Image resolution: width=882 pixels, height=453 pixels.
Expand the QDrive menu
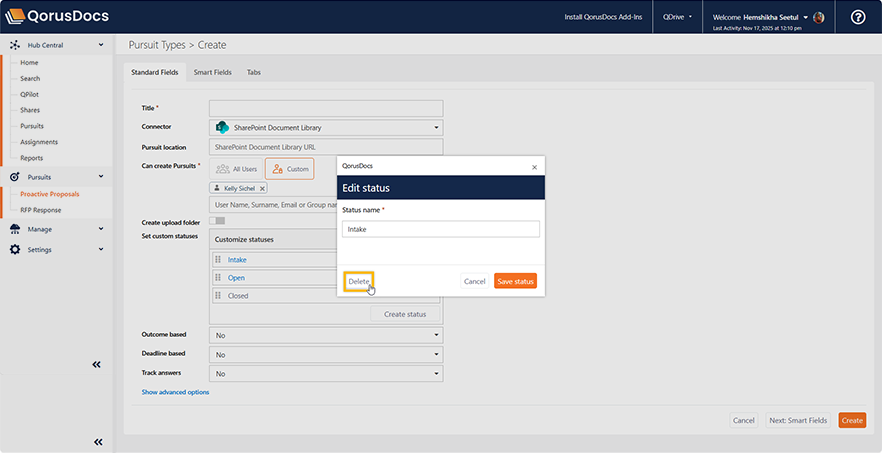point(679,17)
